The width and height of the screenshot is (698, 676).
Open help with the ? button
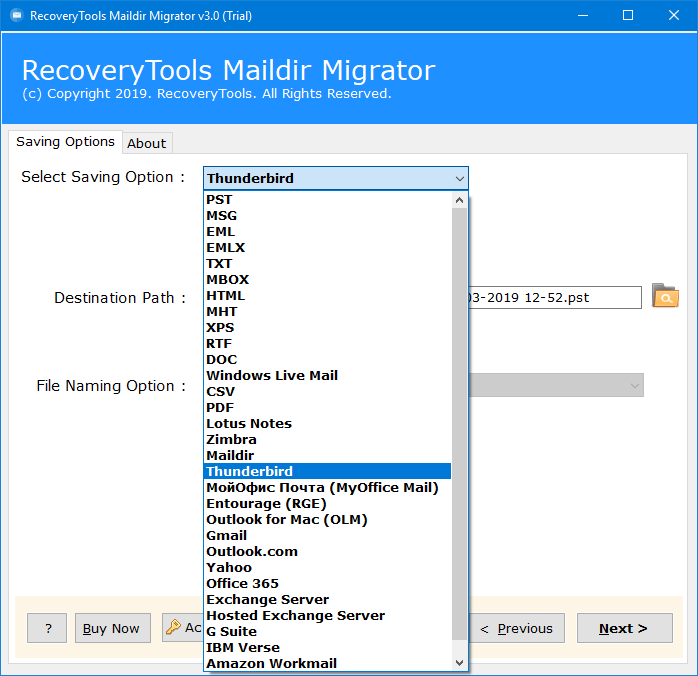(x=47, y=628)
